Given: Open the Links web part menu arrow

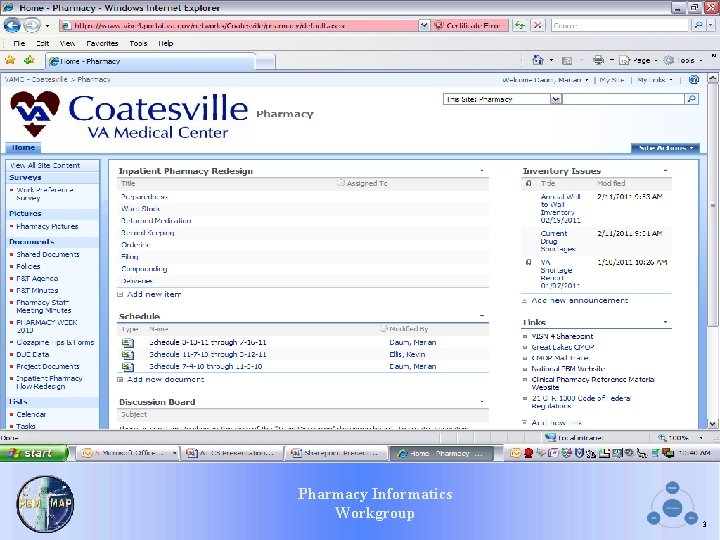Looking at the screenshot, I should click(x=665, y=322).
